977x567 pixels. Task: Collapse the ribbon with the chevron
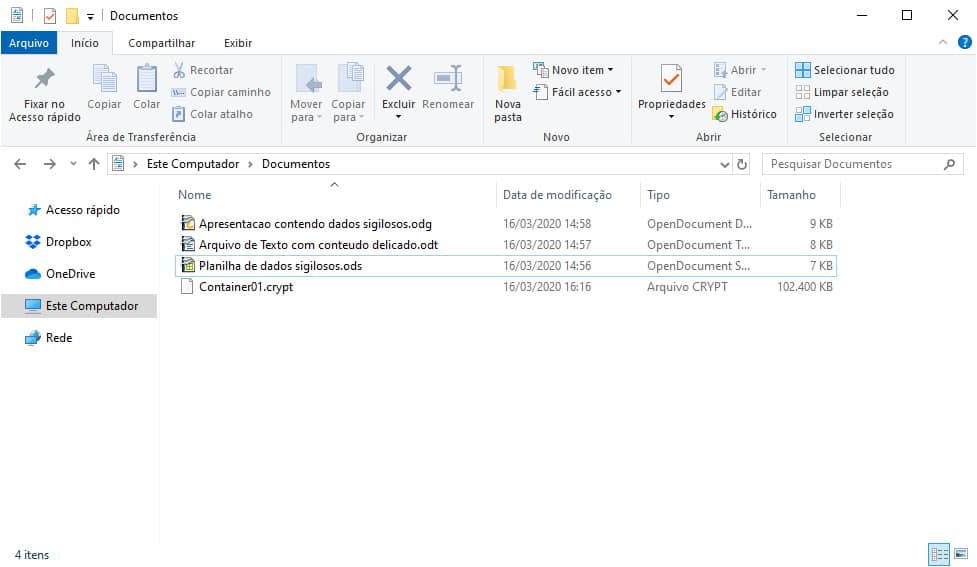(x=943, y=42)
